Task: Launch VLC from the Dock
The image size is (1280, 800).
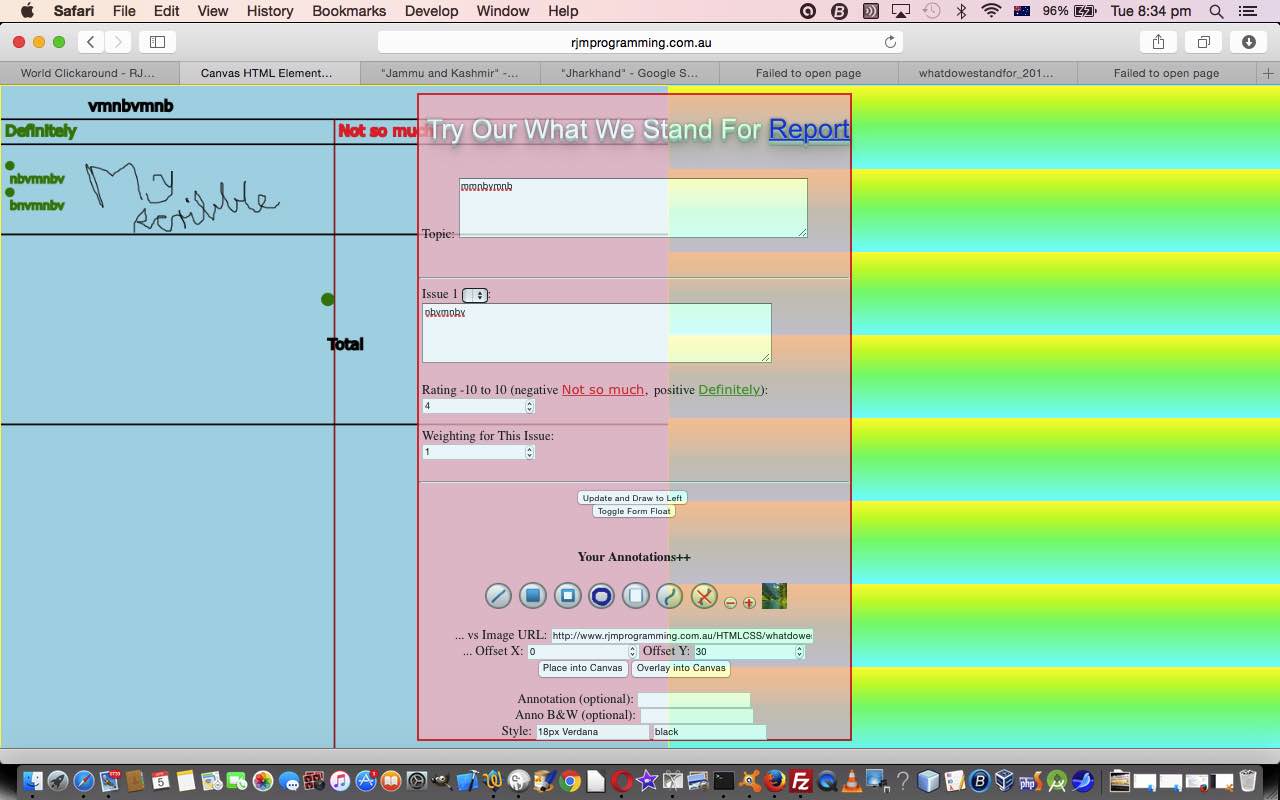Action: [x=853, y=781]
